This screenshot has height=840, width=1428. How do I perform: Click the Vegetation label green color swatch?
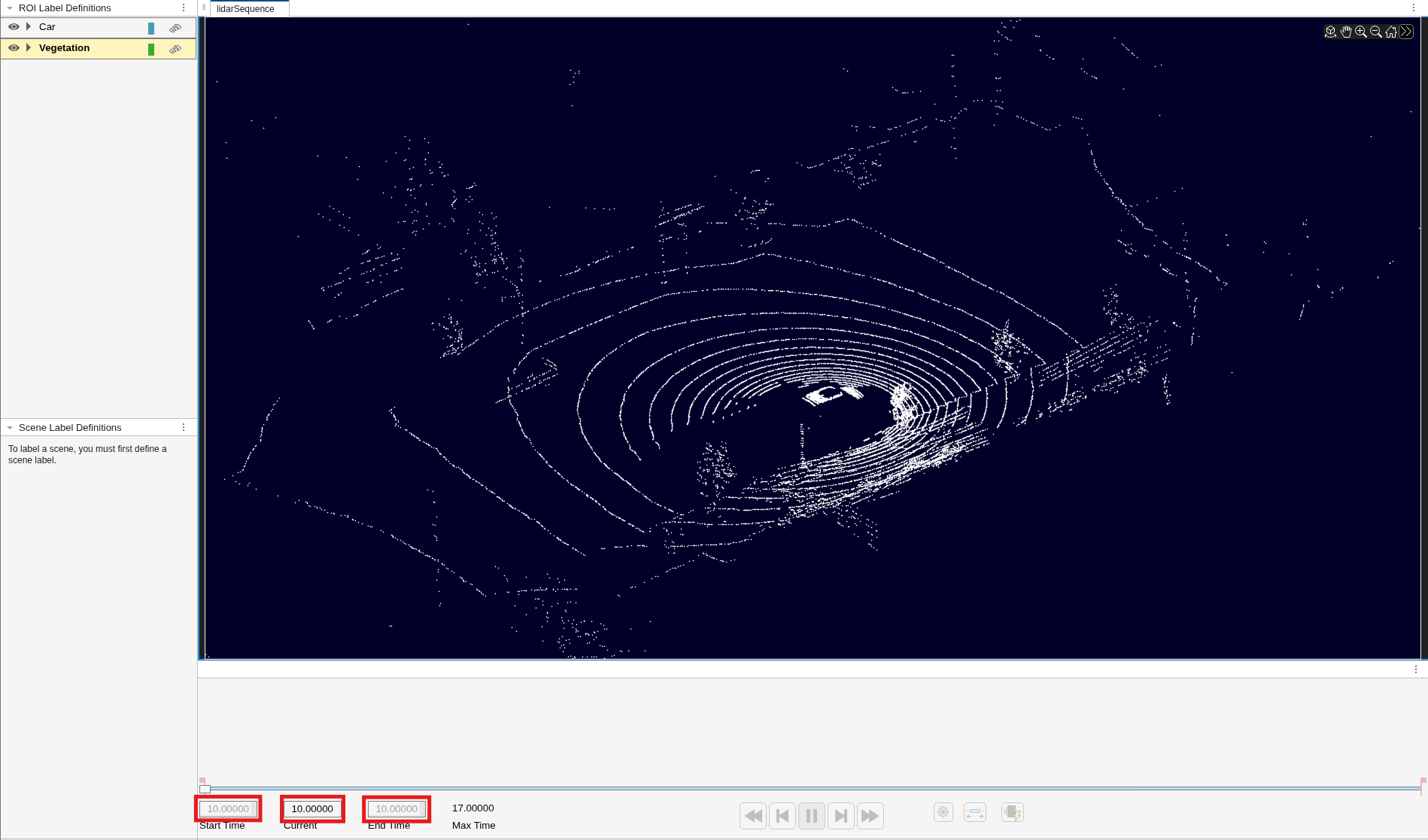151,49
